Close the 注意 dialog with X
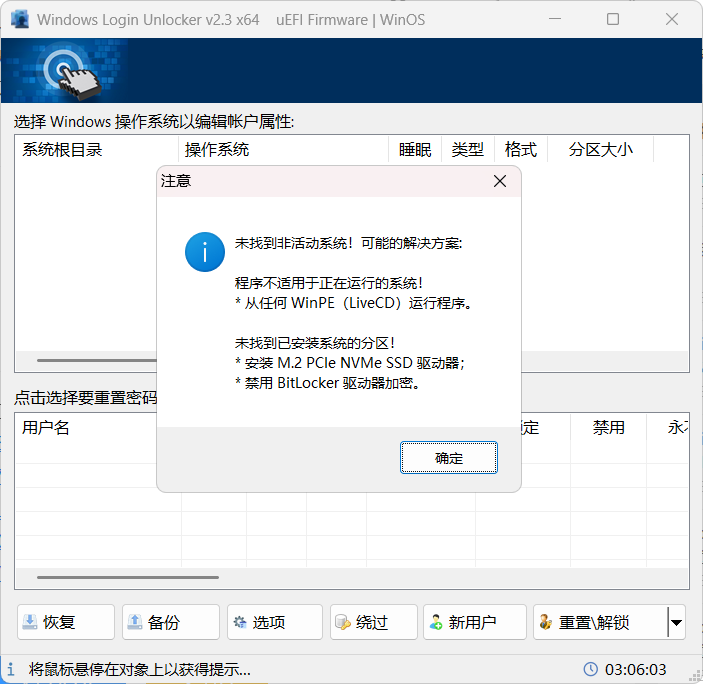 (499, 181)
